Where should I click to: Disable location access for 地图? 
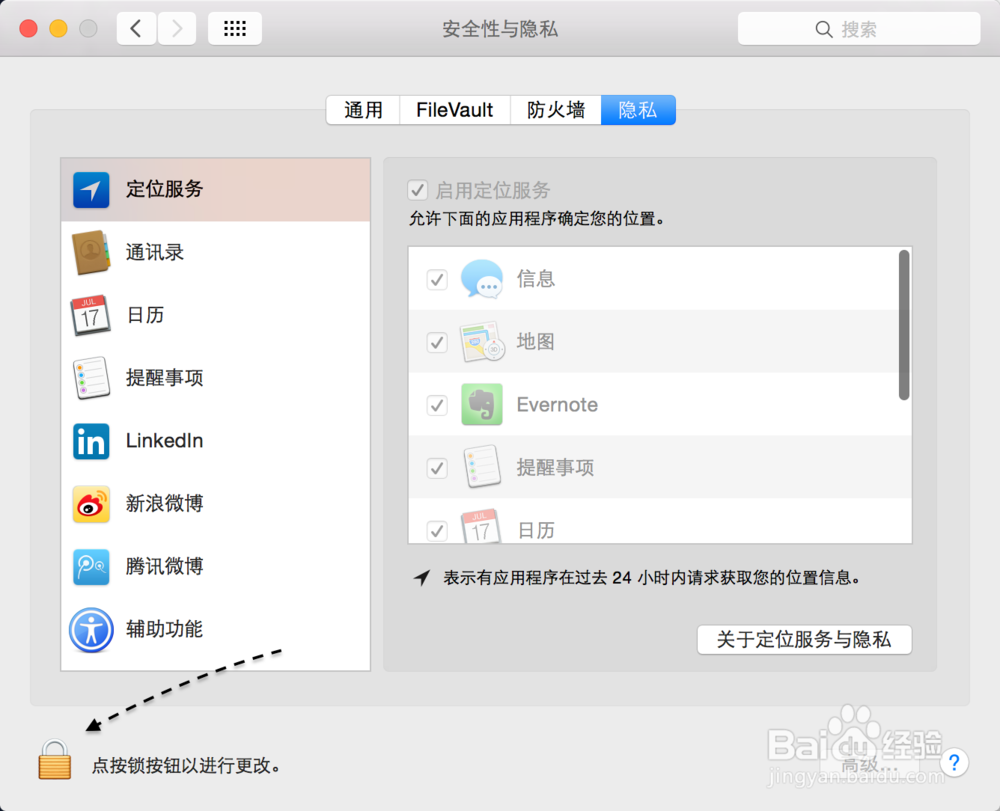click(x=437, y=342)
